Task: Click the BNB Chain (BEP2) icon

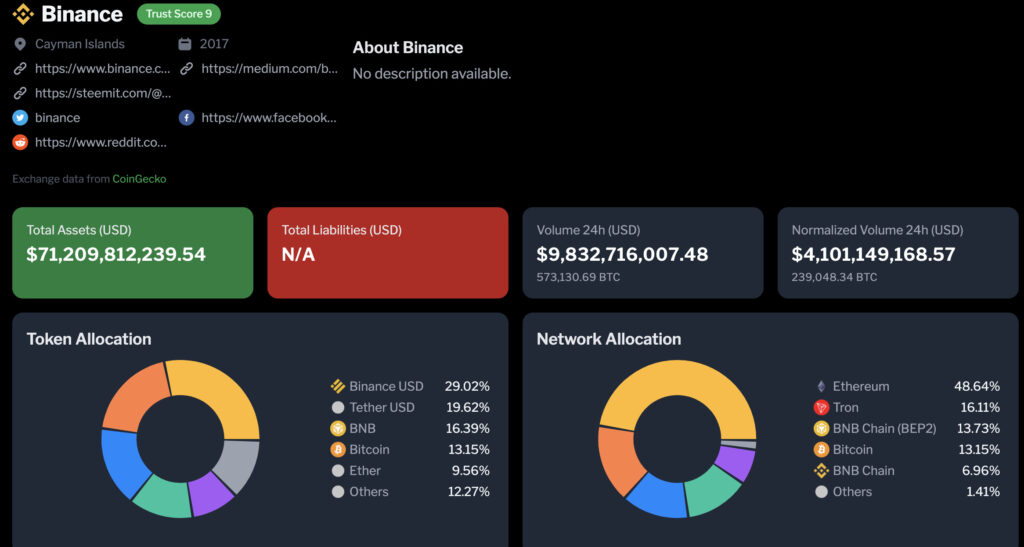Action: click(821, 428)
